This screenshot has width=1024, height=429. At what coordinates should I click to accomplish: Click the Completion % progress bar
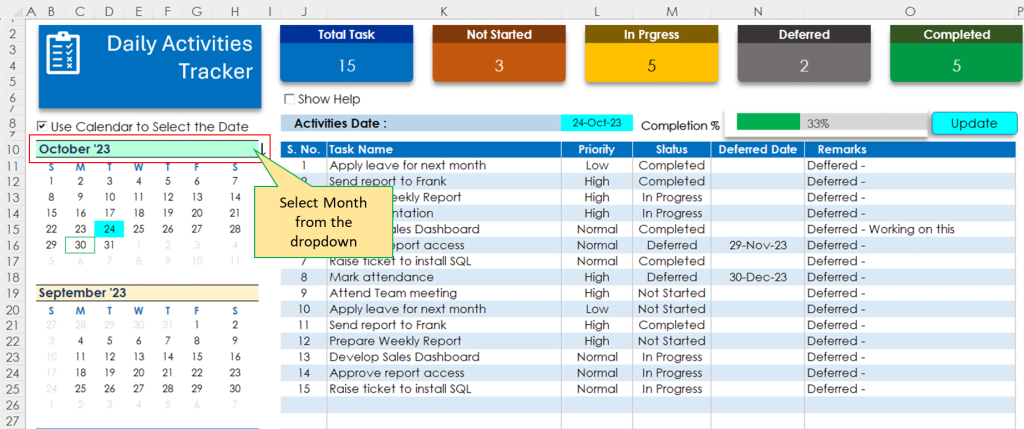831,122
